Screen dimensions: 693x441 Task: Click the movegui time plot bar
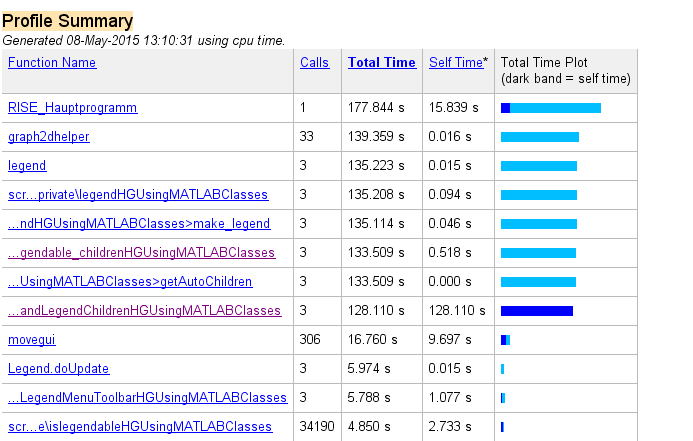(x=505, y=339)
